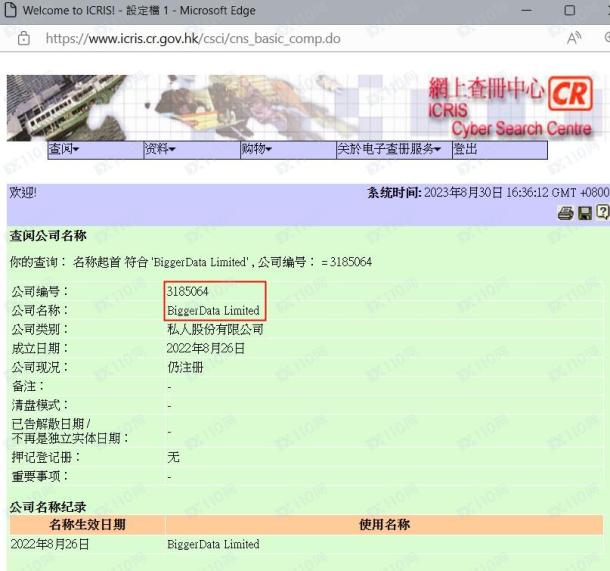Click the 登出 logout menu item
This screenshot has height=571, width=610.
click(x=500, y=149)
